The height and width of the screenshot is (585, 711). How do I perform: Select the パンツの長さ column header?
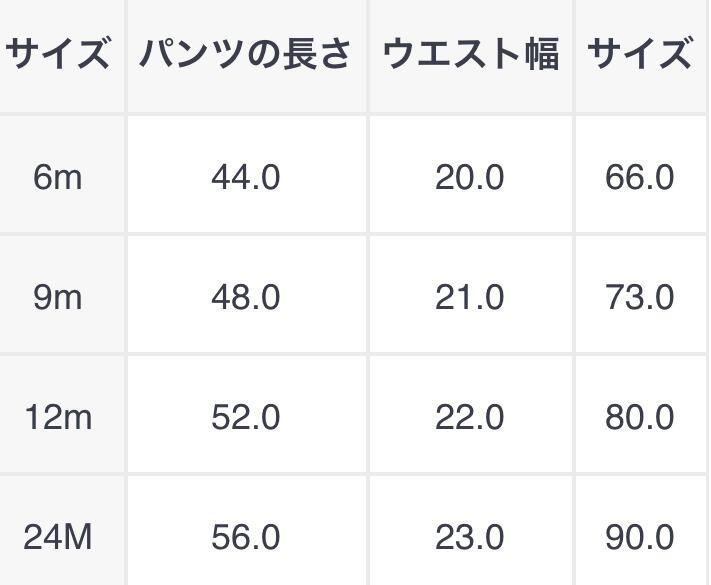246,54
